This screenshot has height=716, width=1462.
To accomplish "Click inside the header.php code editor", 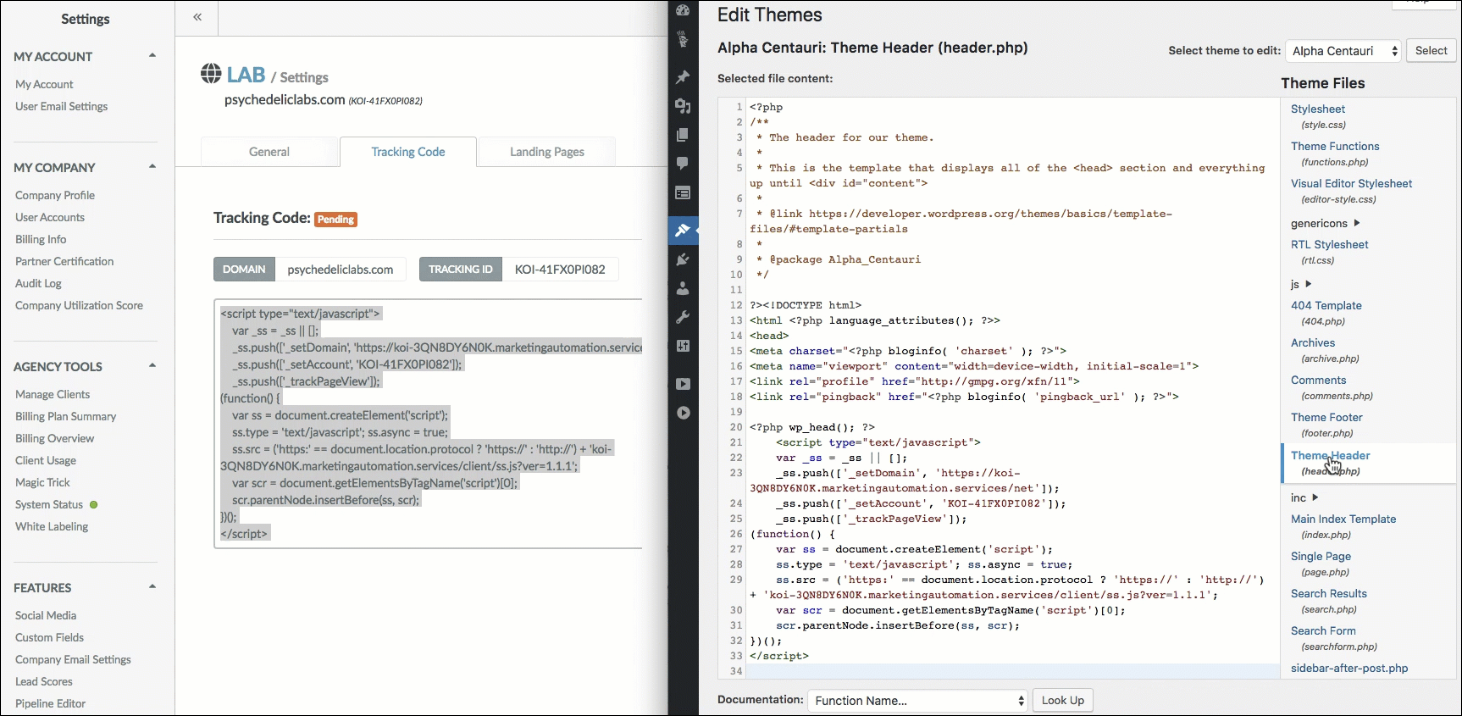I will tap(998, 388).
